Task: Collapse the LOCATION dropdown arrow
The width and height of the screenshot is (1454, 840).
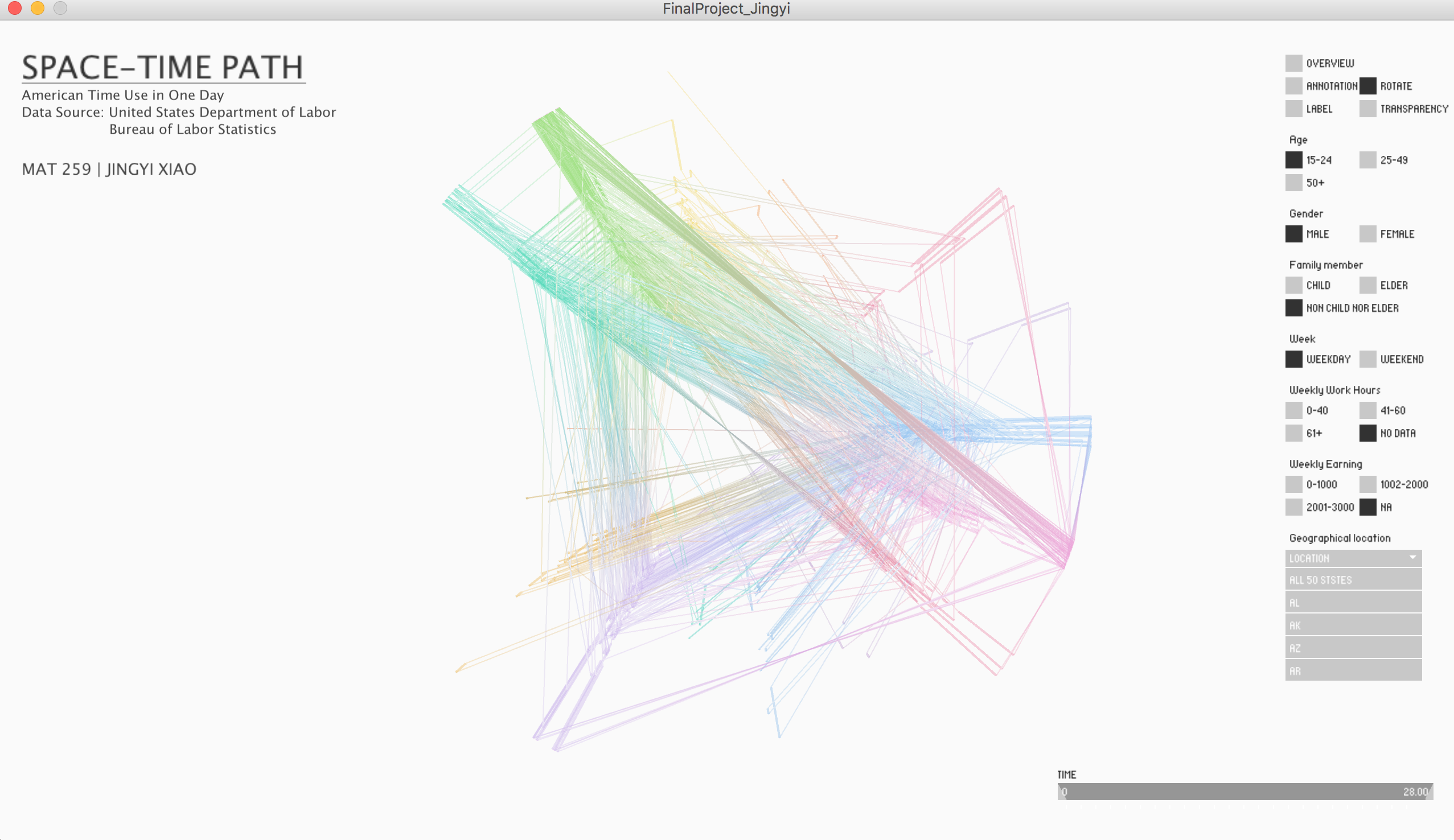Action: pos(1412,558)
